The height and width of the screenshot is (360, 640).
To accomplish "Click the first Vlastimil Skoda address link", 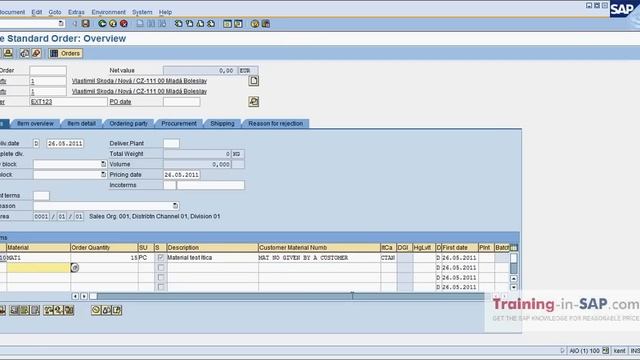I will tap(139, 81).
